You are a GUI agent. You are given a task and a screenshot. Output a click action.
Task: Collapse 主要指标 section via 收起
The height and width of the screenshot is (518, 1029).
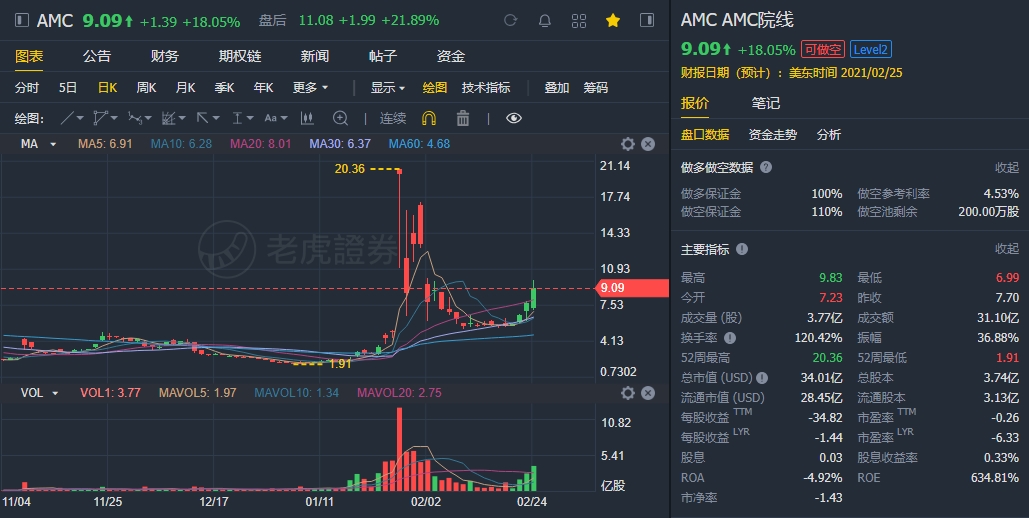[1007, 249]
